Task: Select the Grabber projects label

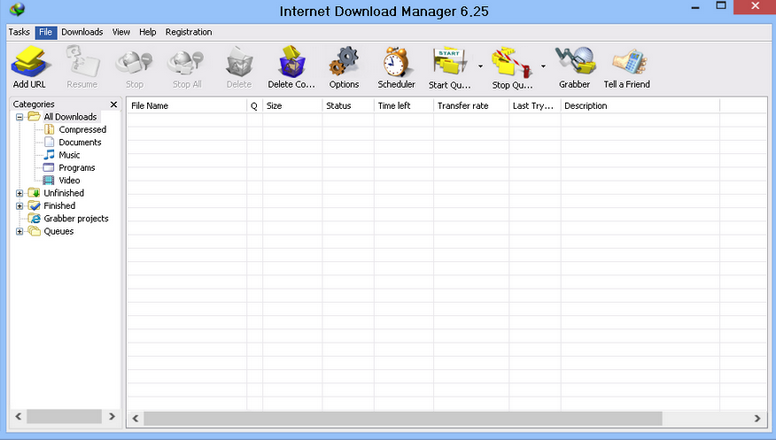Action: (76, 219)
